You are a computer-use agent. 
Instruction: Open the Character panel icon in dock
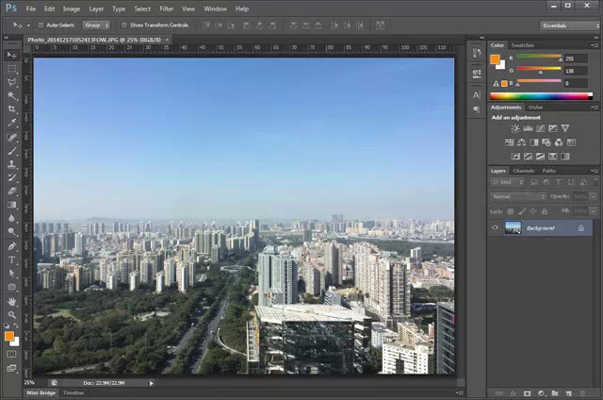tap(476, 95)
